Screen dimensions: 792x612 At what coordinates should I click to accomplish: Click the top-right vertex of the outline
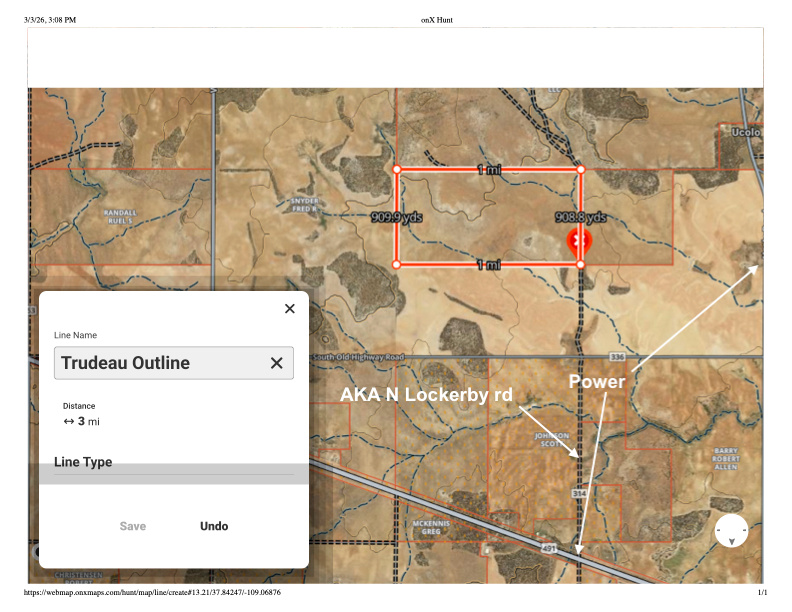click(x=581, y=170)
